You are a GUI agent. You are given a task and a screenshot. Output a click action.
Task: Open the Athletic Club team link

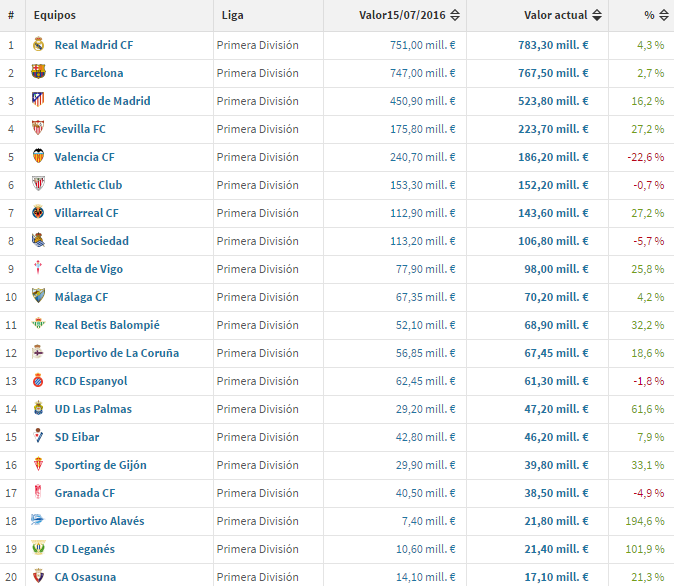[88, 185]
